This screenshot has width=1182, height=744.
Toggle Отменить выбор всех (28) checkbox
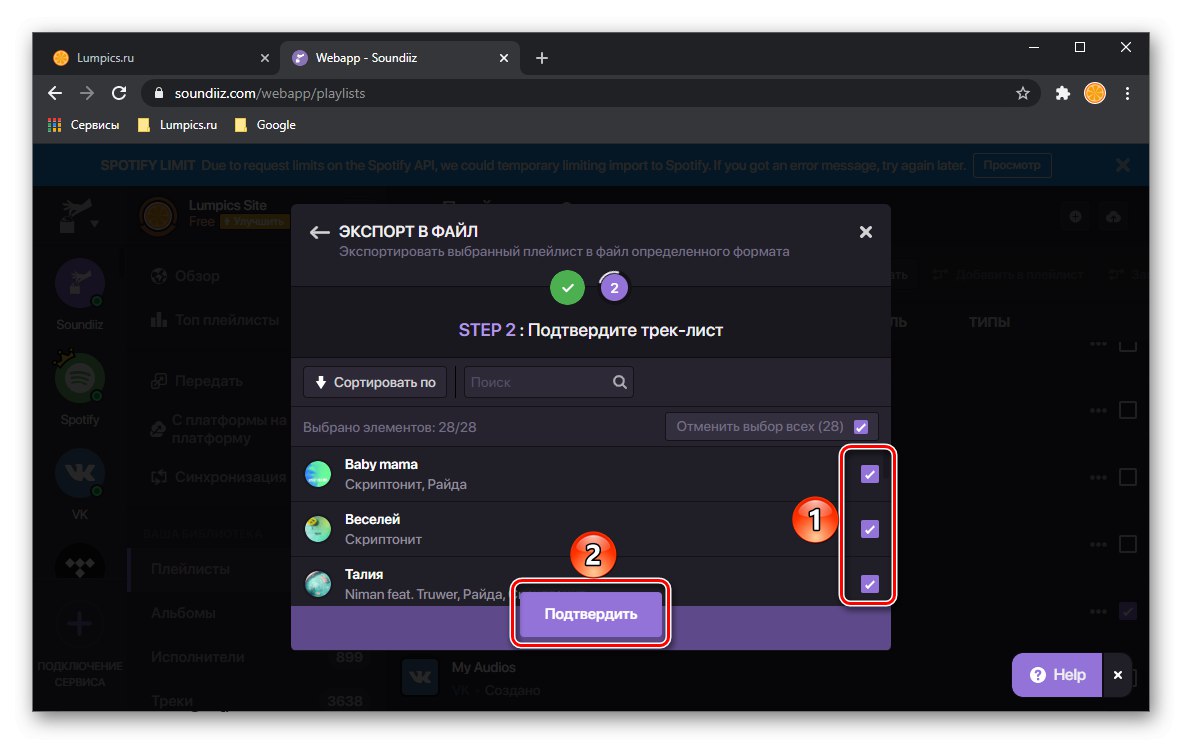(861, 427)
